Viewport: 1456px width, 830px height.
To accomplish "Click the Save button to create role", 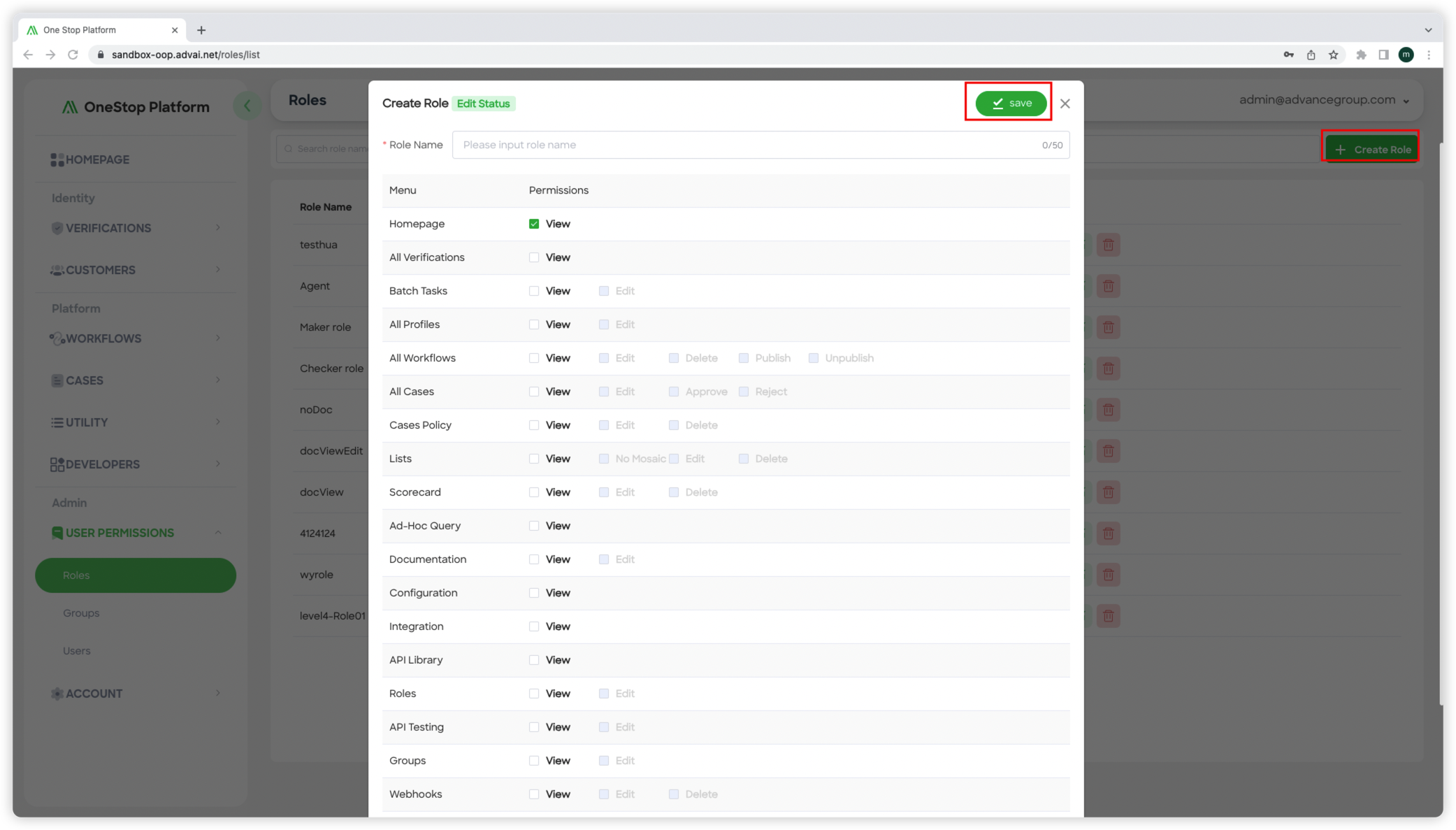I will pyautogui.click(x=1011, y=103).
